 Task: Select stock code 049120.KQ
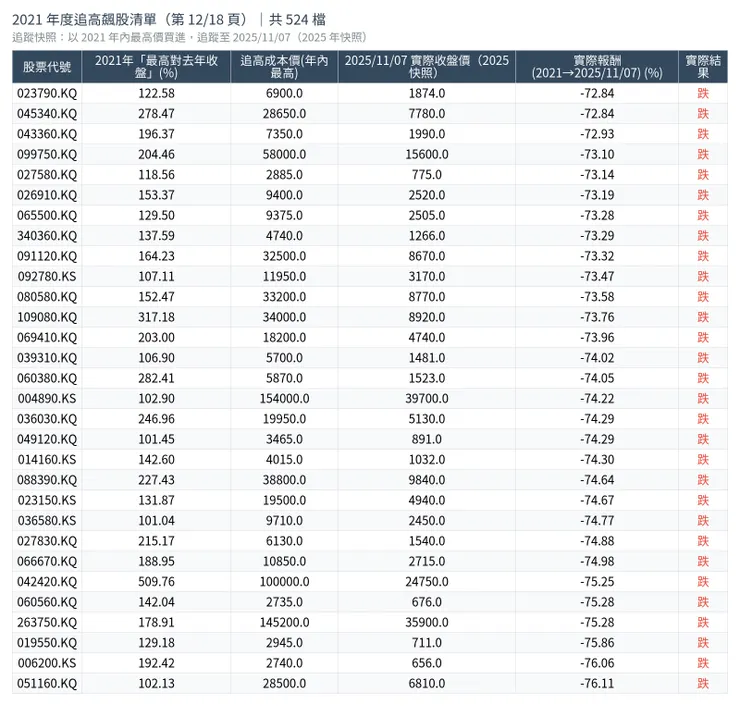tap(47, 439)
